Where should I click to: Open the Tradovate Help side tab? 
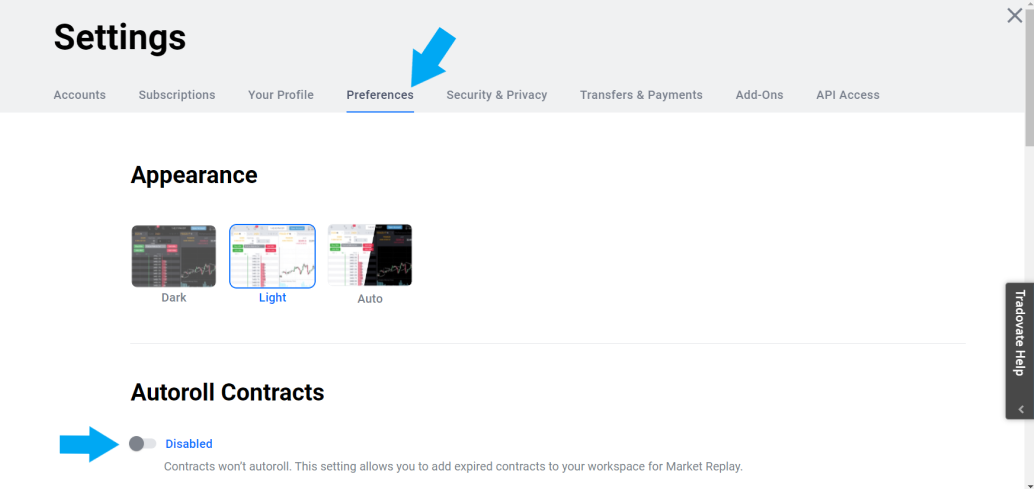click(1020, 333)
